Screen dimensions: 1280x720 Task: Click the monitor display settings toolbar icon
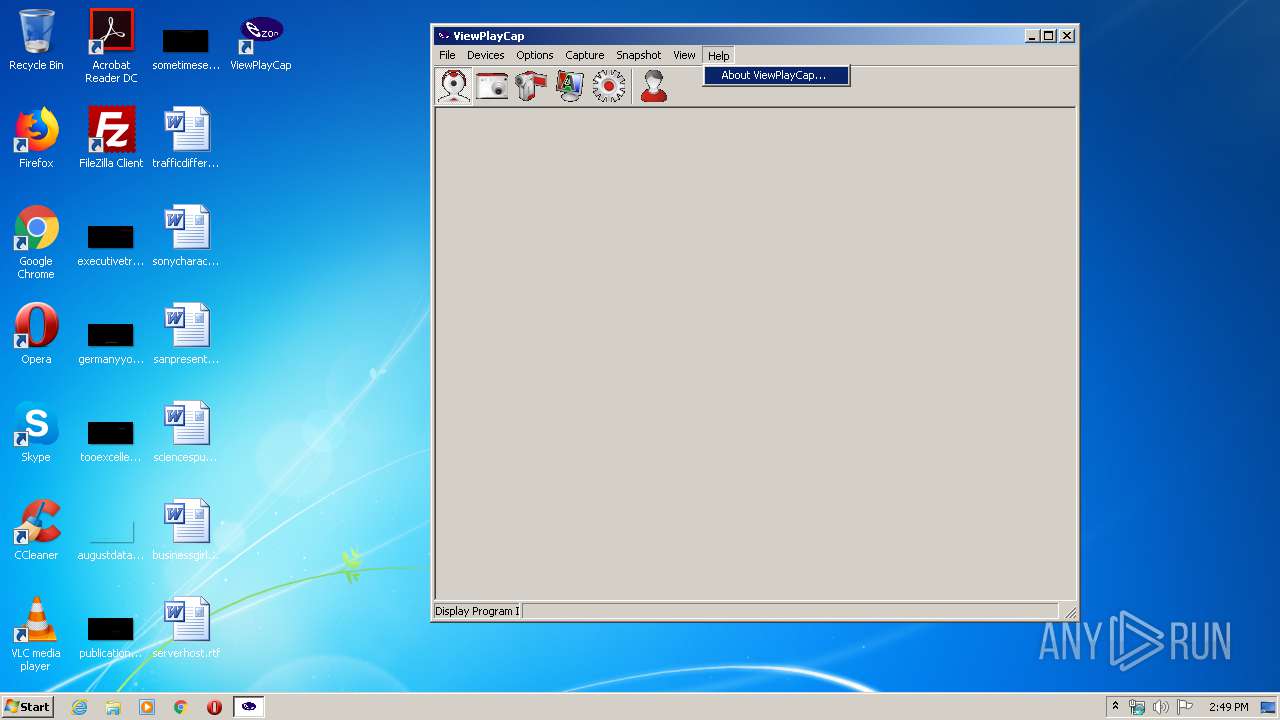tap(570, 86)
